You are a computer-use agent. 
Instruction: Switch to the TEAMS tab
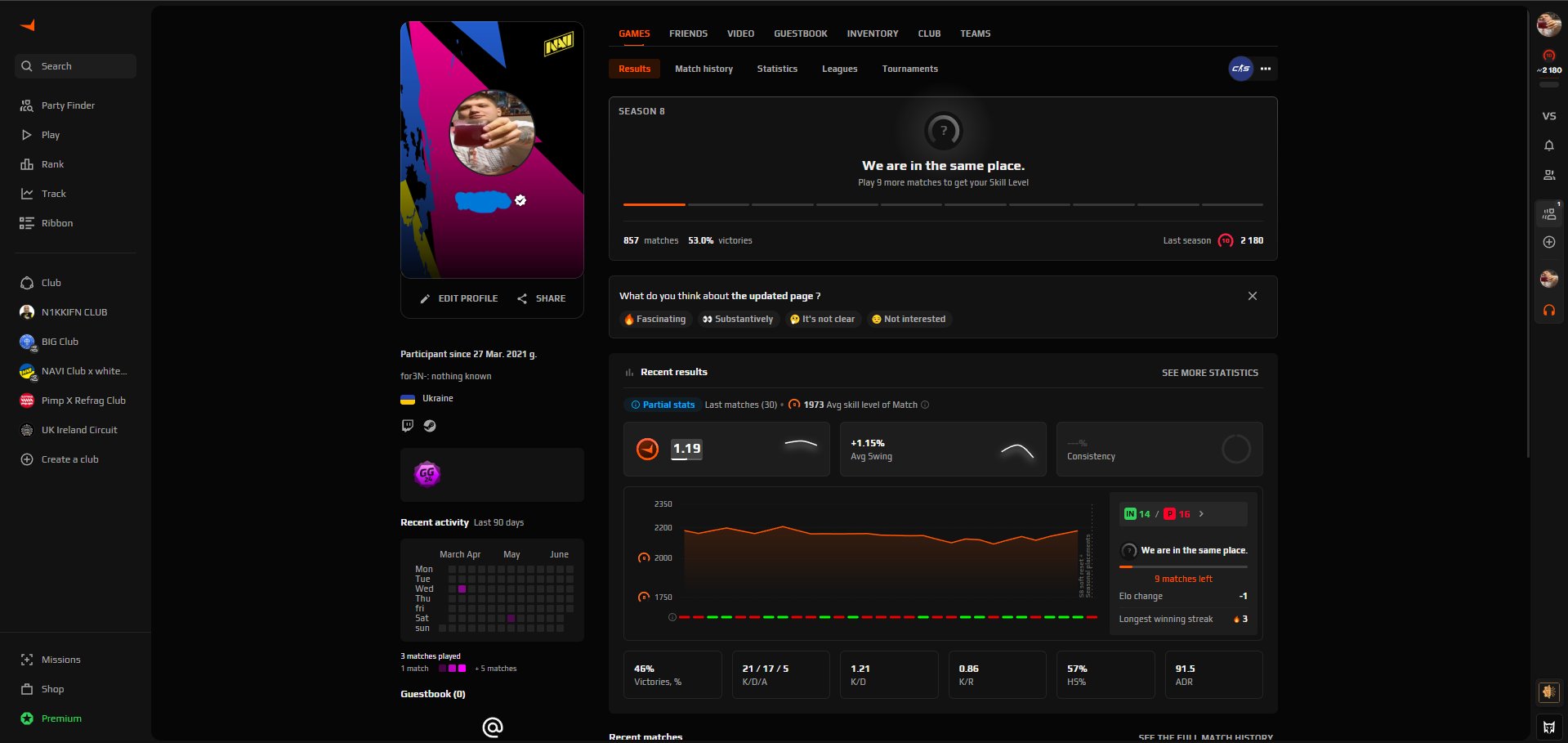click(x=975, y=34)
